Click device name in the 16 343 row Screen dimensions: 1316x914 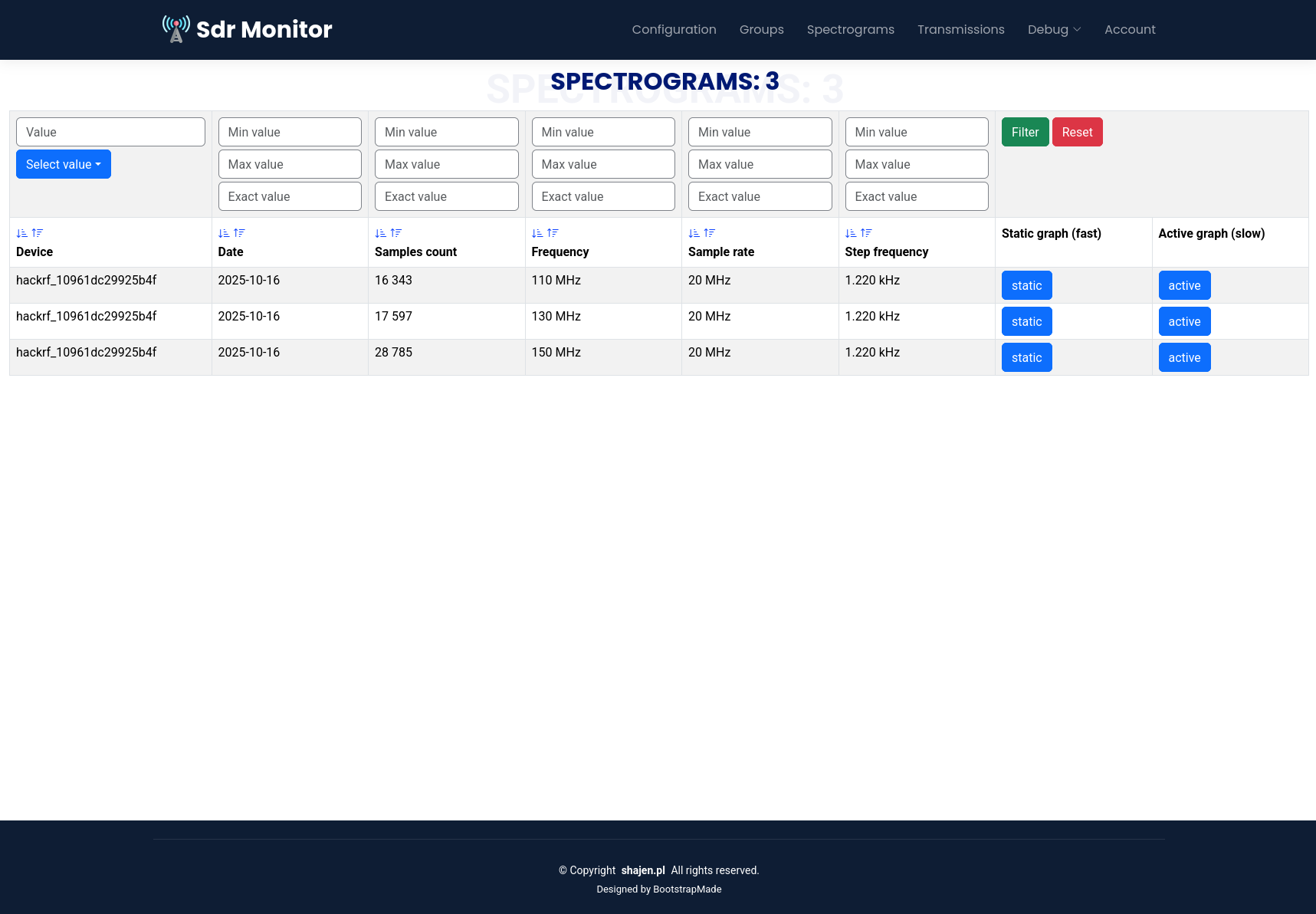pyautogui.click(x=86, y=281)
